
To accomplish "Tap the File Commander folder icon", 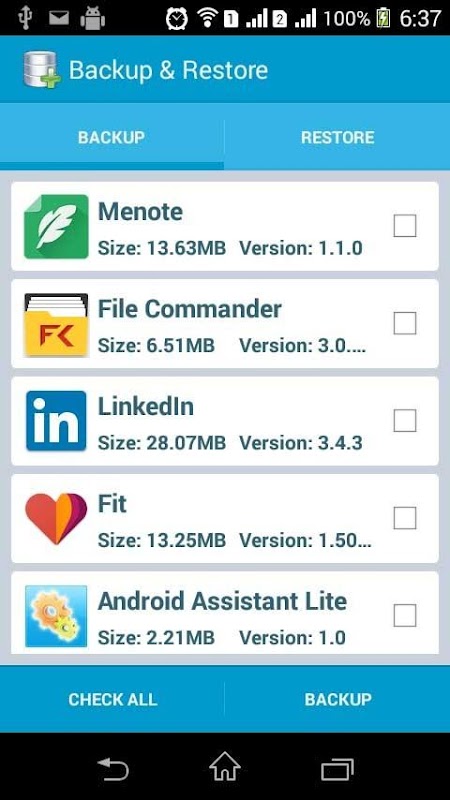I will [56, 324].
